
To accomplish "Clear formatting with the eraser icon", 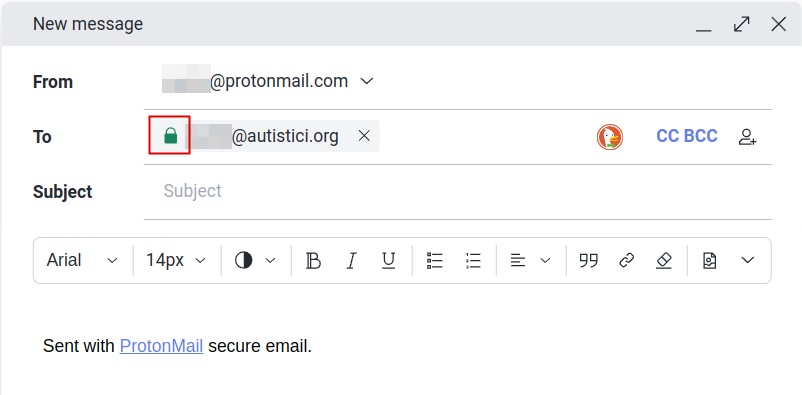I will 663,260.
